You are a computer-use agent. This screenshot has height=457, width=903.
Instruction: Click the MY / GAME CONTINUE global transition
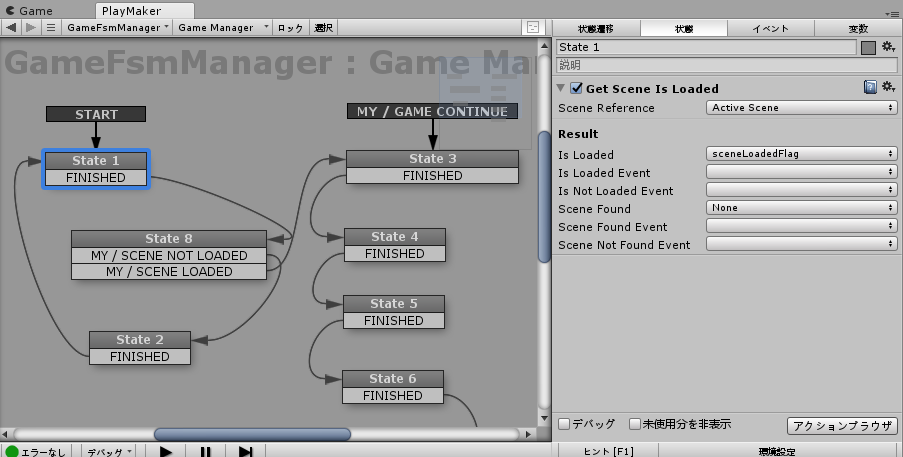click(x=432, y=111)
